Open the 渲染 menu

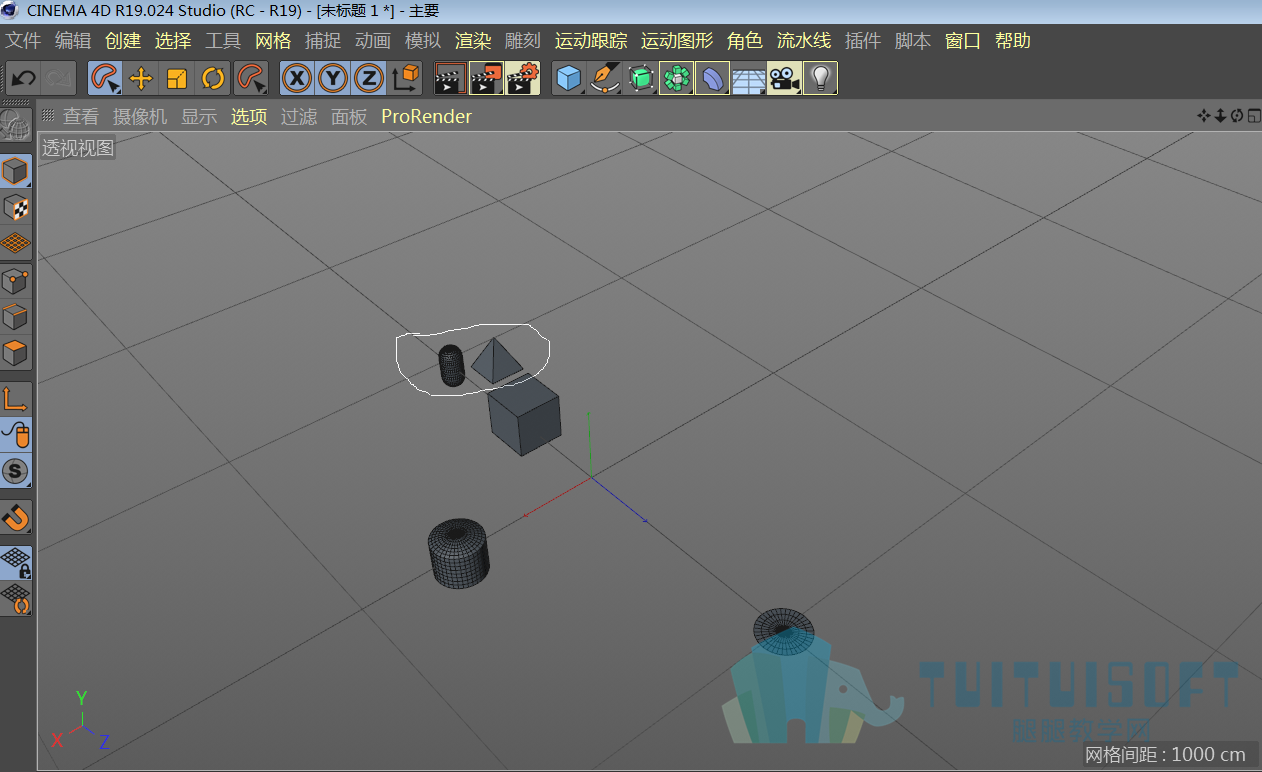click(x=473, y=41)
